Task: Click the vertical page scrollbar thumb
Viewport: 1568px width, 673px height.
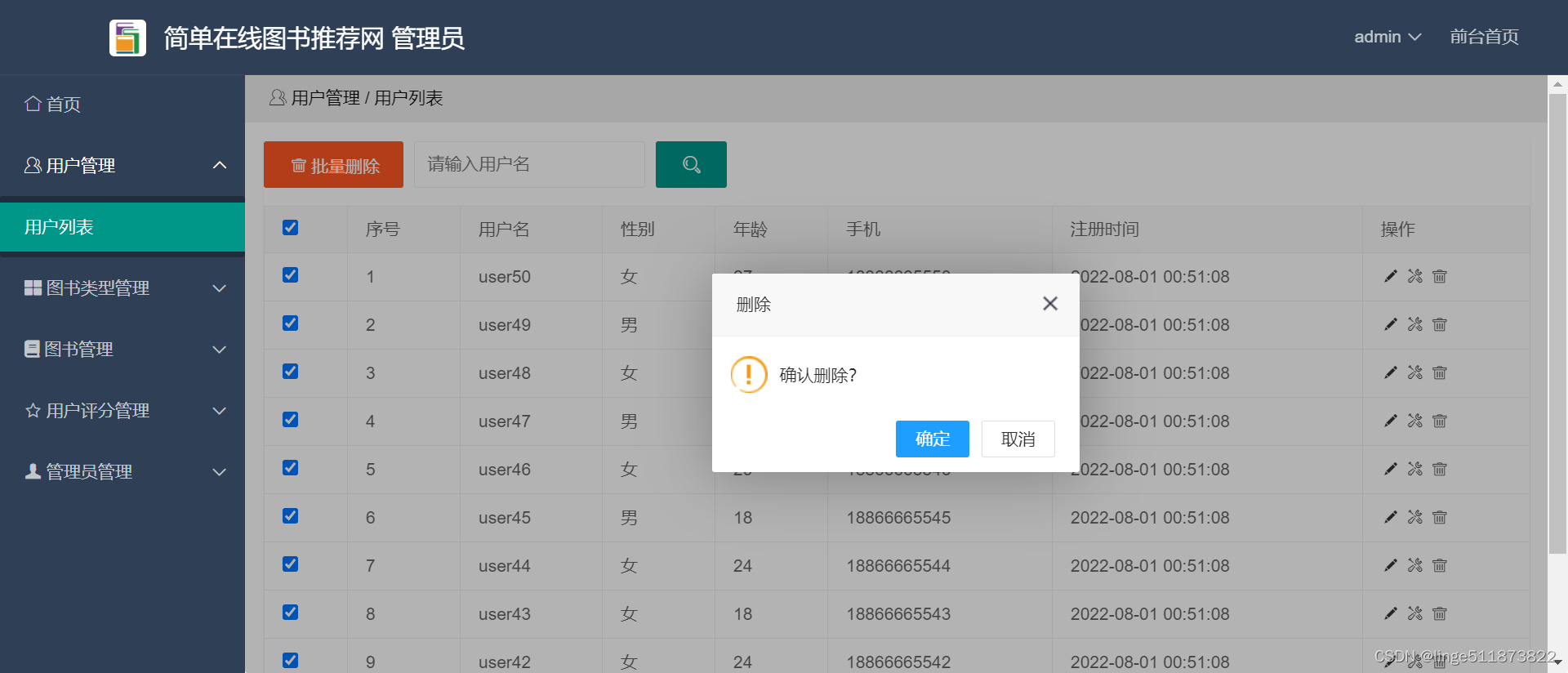Action: pos(1557,323)
